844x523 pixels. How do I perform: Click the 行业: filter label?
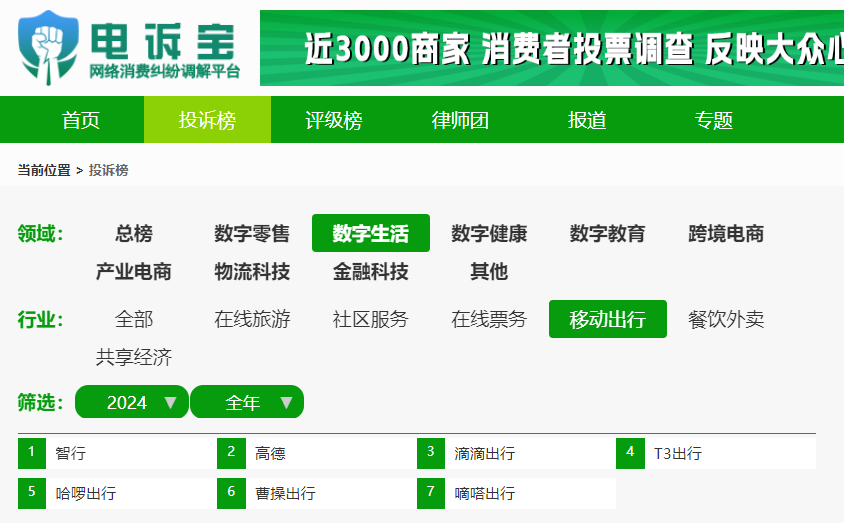coord(40,320)
